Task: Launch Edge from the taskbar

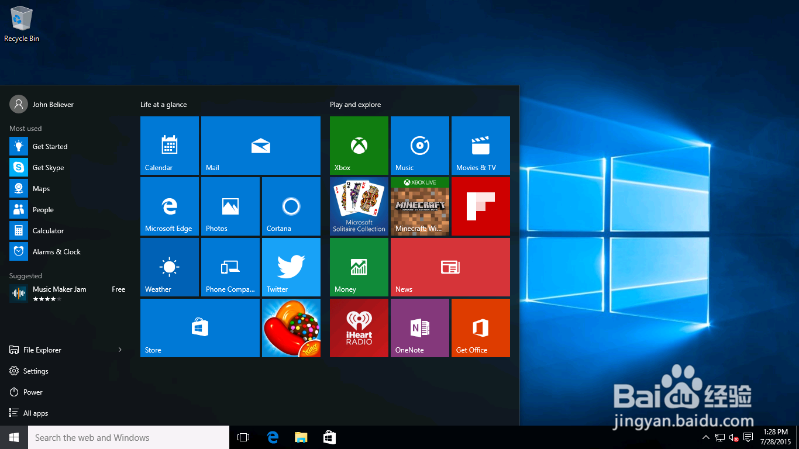Action: [273, 437]
